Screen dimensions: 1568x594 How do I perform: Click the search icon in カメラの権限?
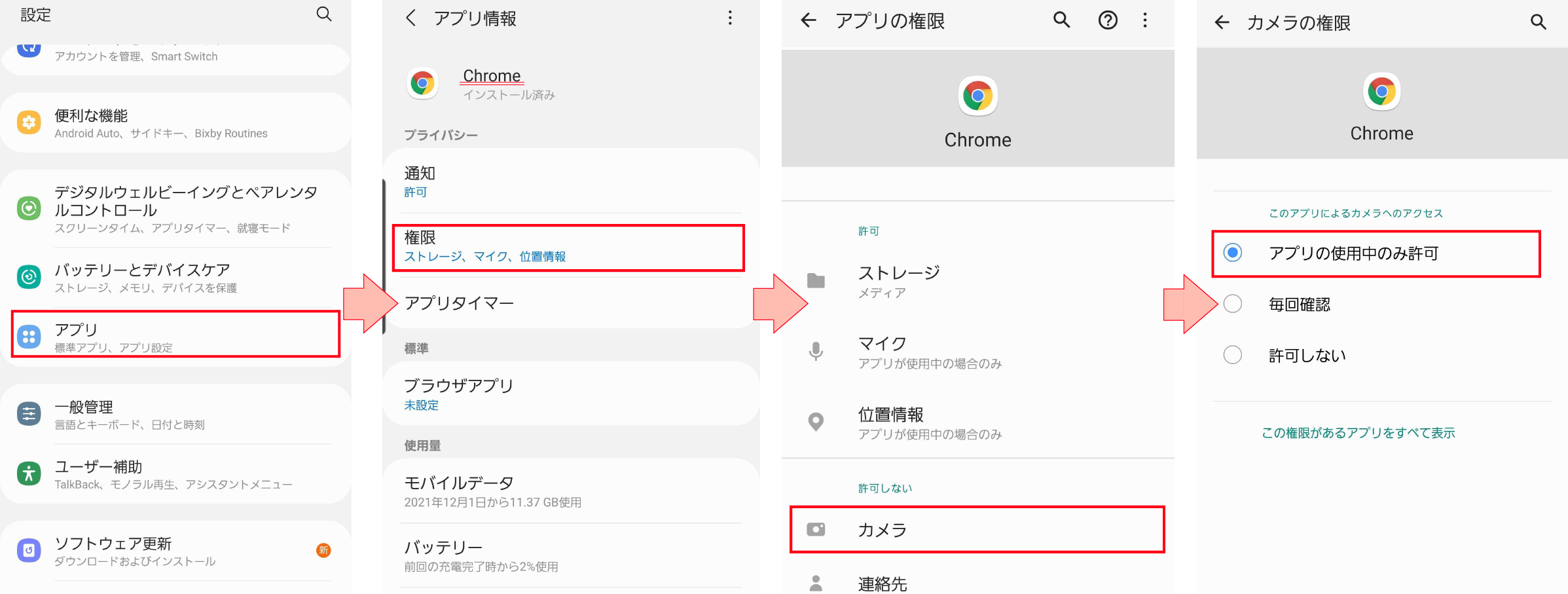[1538, 22]
